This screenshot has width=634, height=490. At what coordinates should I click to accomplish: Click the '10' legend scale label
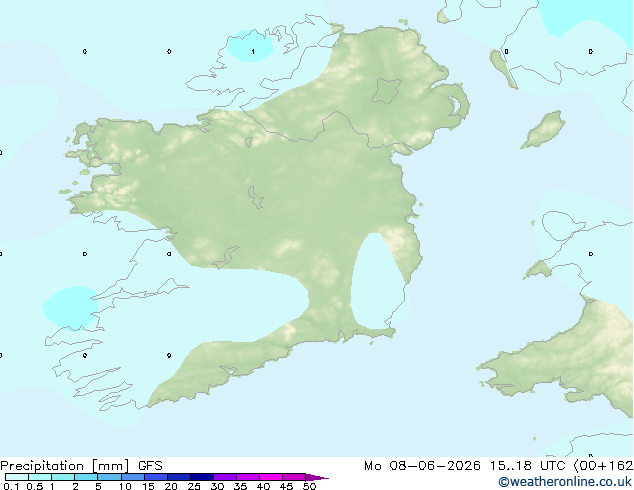click(125, 486)
